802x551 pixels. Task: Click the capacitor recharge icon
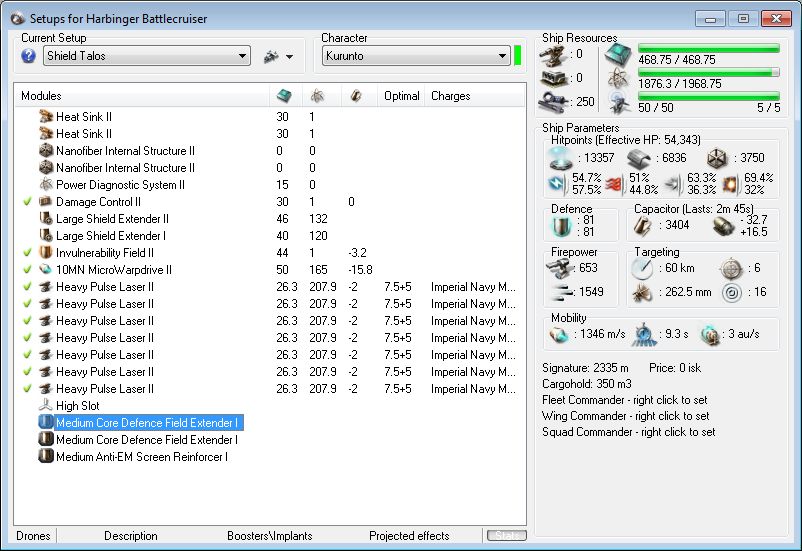tap(723, 226)
